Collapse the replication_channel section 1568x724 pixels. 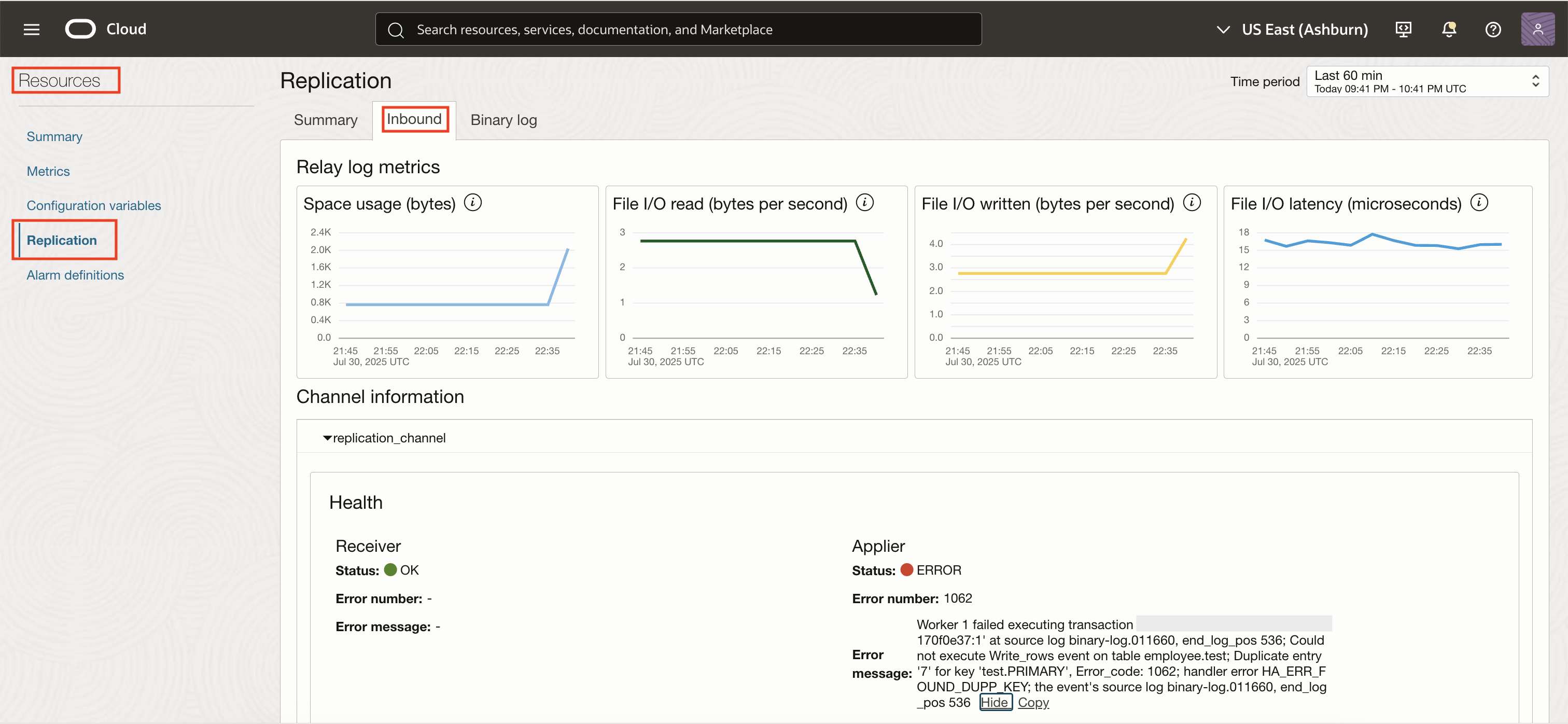click(327, 437)
